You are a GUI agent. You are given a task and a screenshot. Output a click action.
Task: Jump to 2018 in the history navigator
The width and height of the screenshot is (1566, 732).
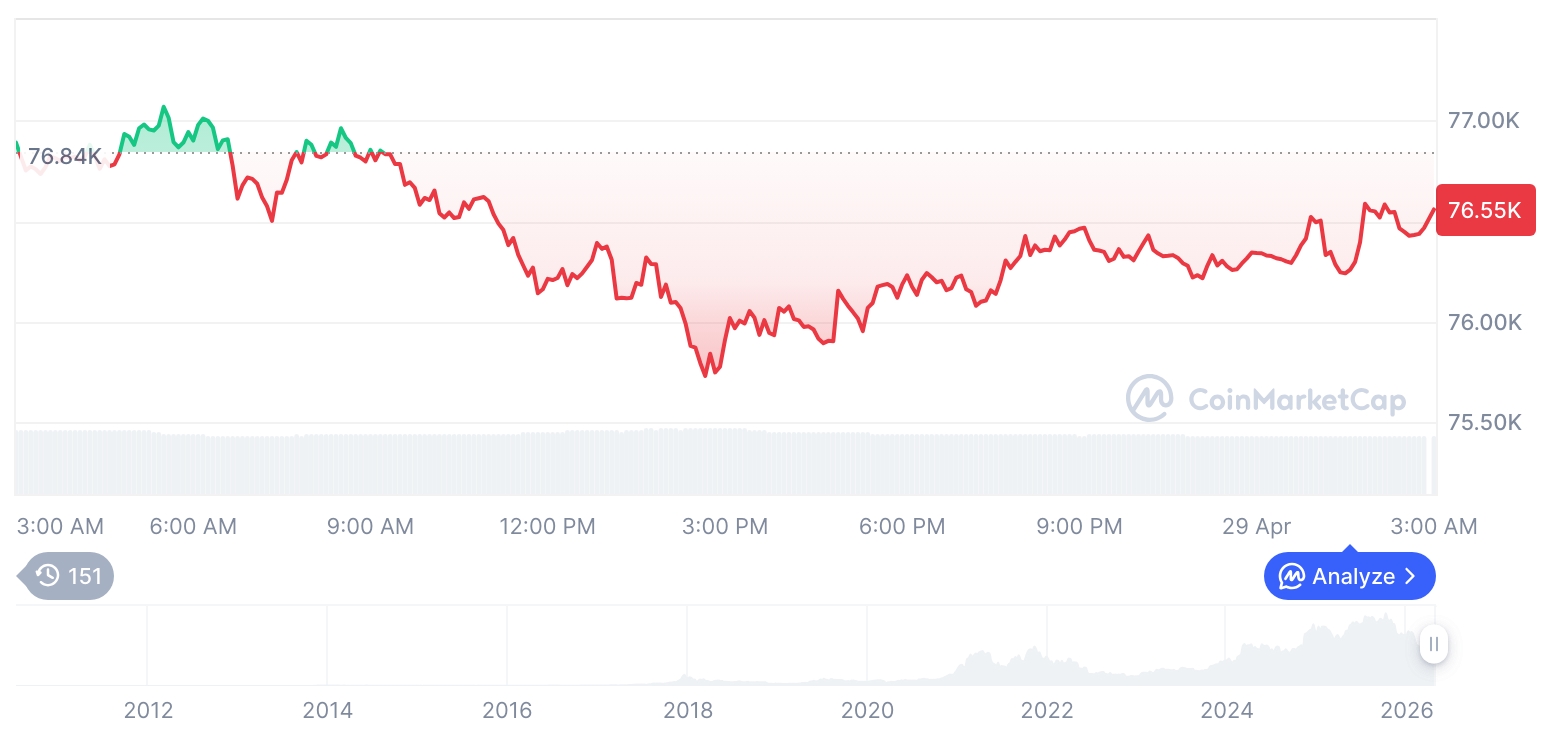point(688,710)
